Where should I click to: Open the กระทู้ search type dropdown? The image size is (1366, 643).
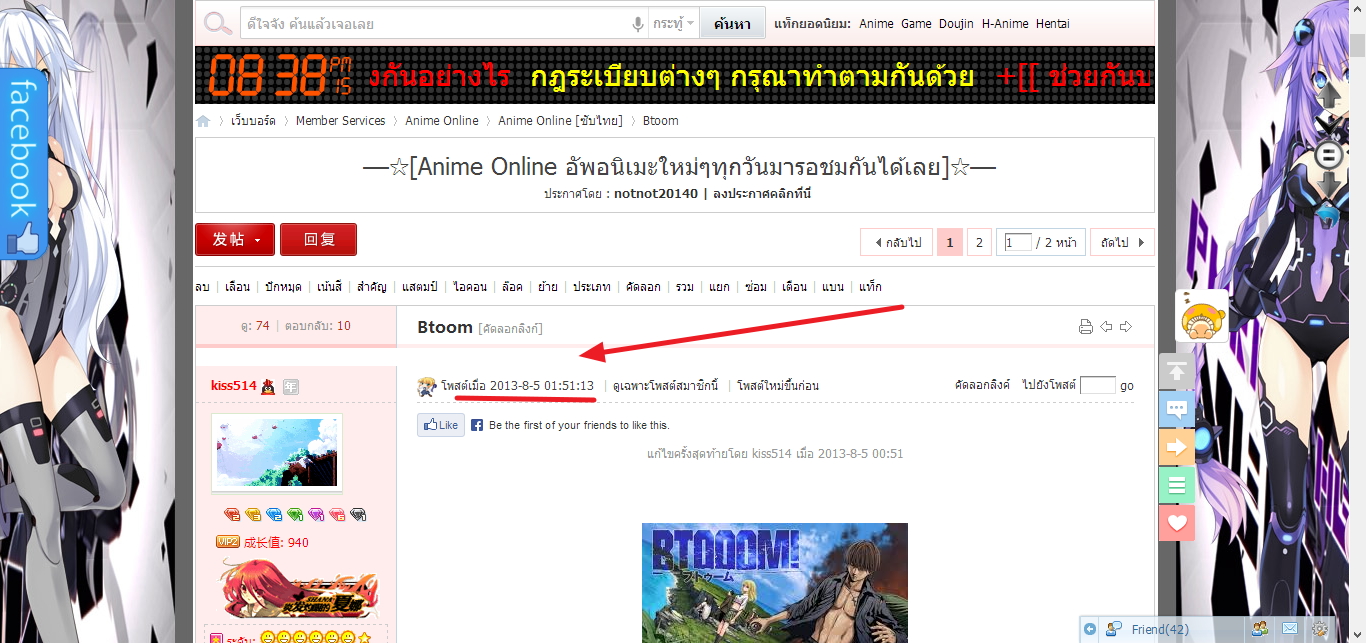tap(674, 24)
